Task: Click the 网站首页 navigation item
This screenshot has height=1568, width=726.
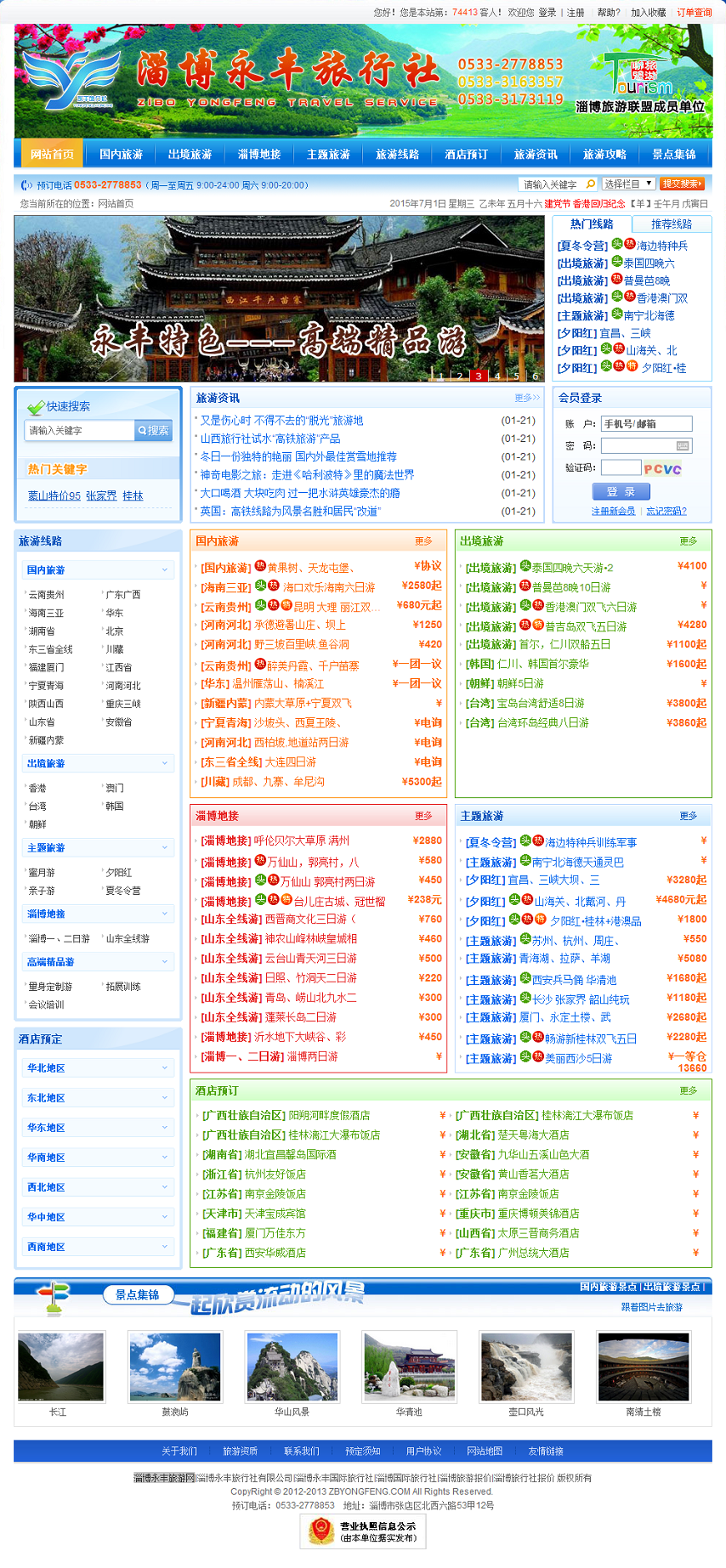Action: point(52,154)
